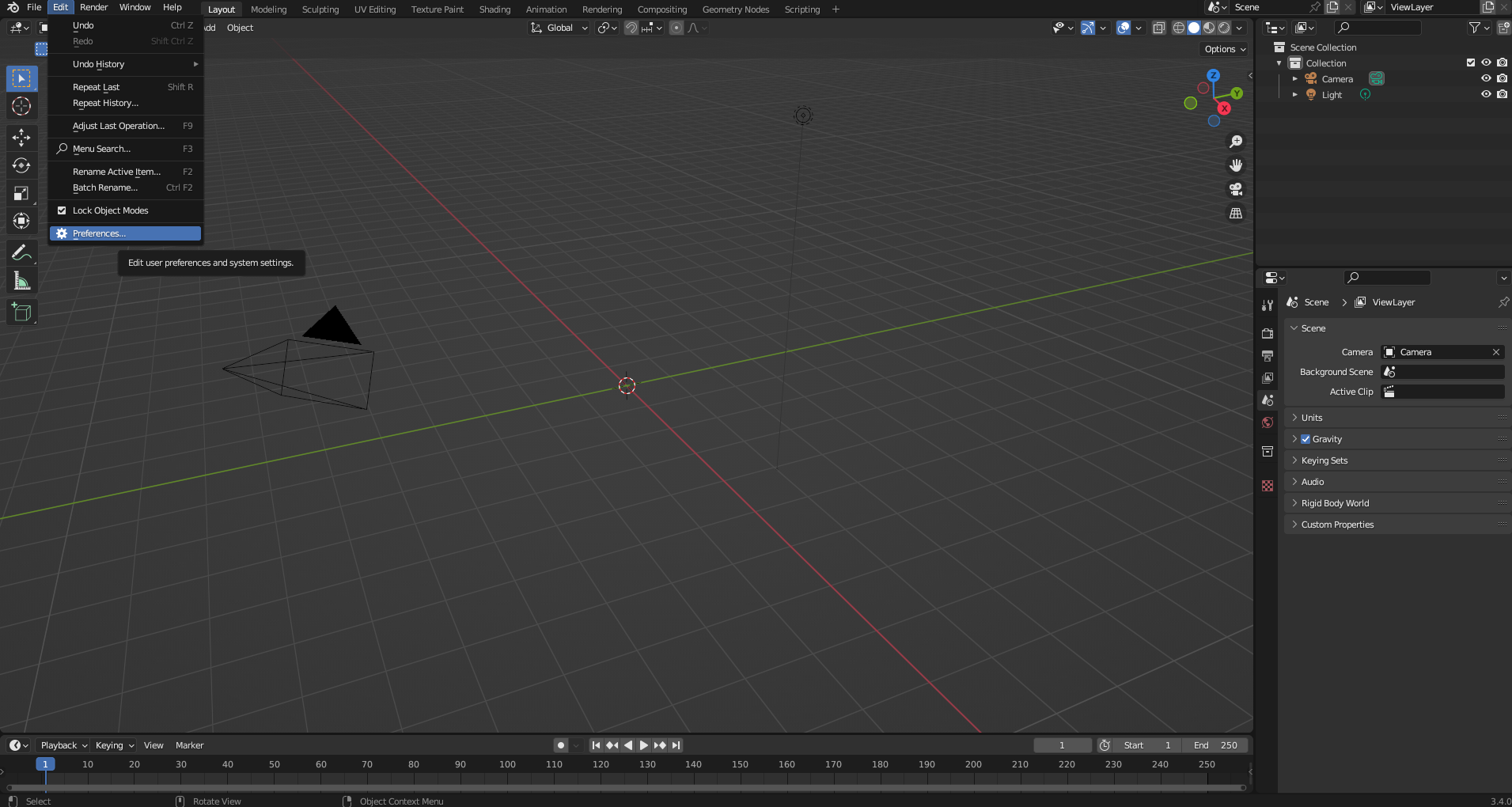Viewport: 1512px width, 807px height.
Task: Select the Scale tool
Action: [21, 193]
